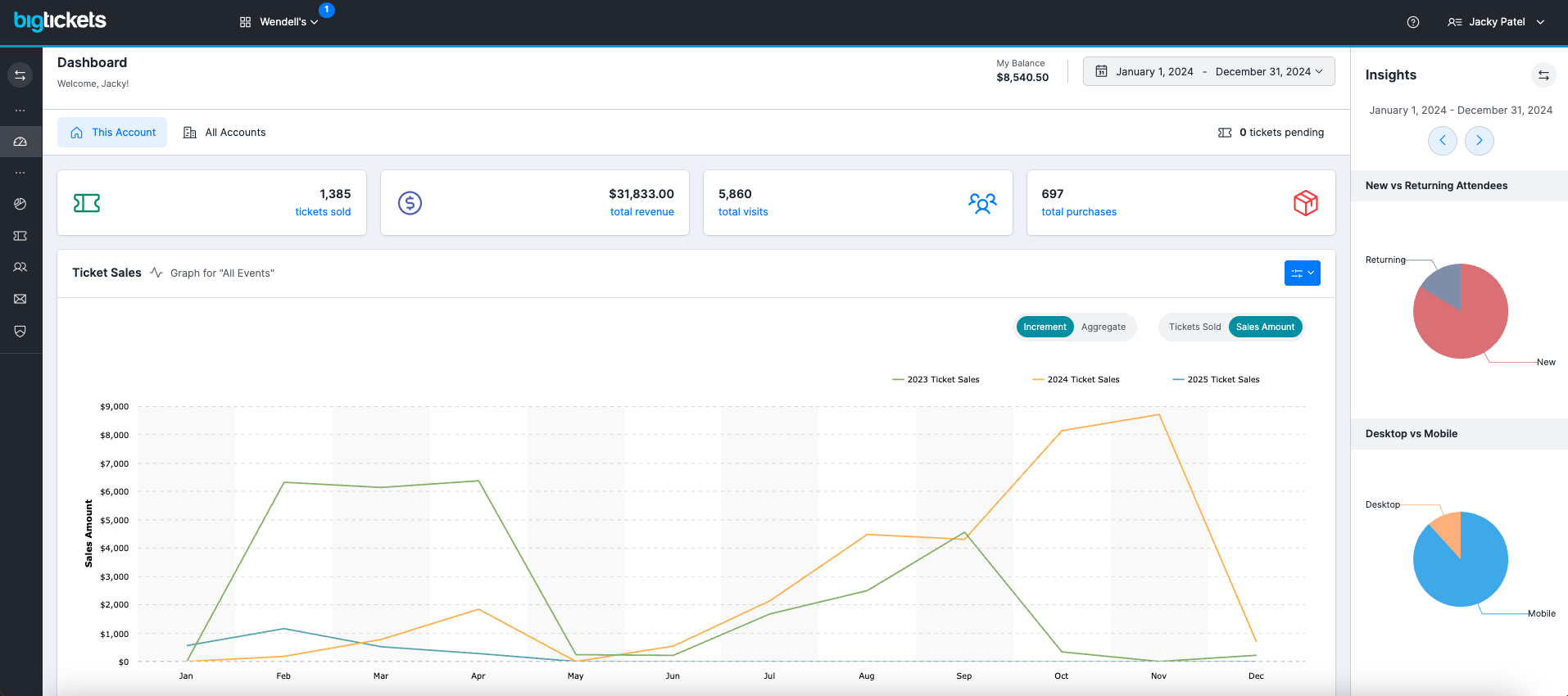Open the people icon in sidebar
Screen dimensions: 1568x696
click(x=20, y=267)
